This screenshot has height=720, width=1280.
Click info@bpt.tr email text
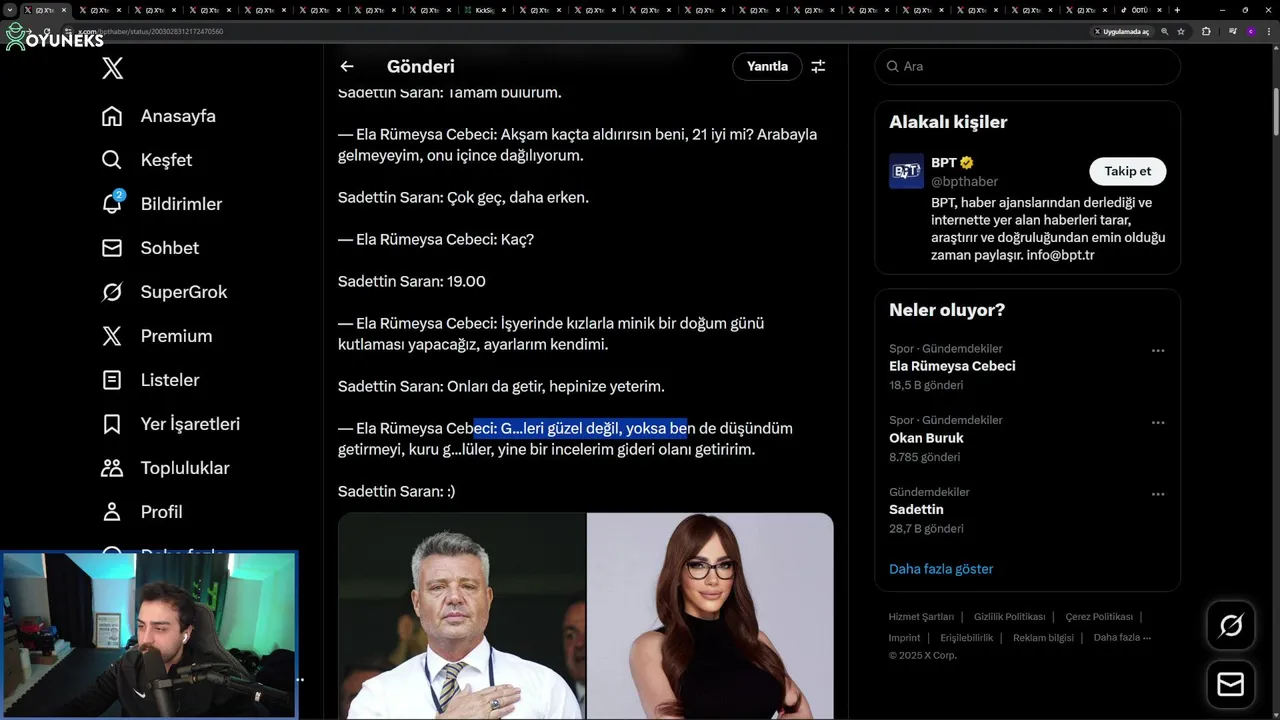[x=1060, y=255]
